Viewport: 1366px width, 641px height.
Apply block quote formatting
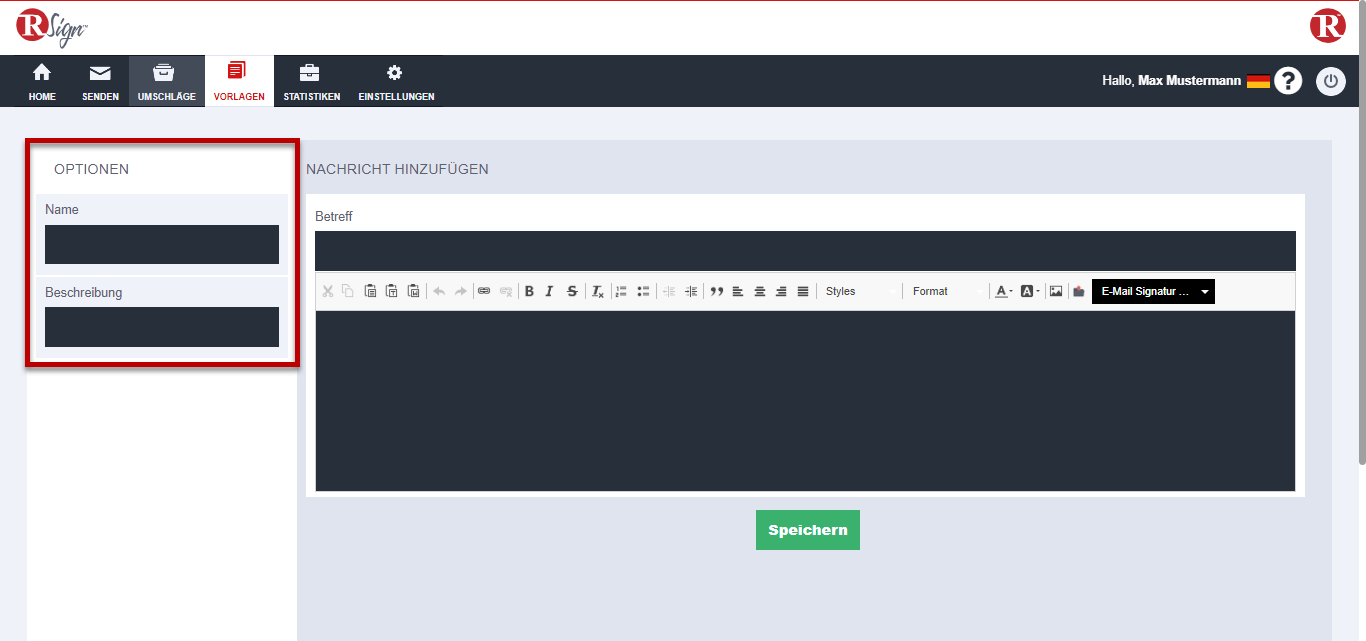(716, 291)
